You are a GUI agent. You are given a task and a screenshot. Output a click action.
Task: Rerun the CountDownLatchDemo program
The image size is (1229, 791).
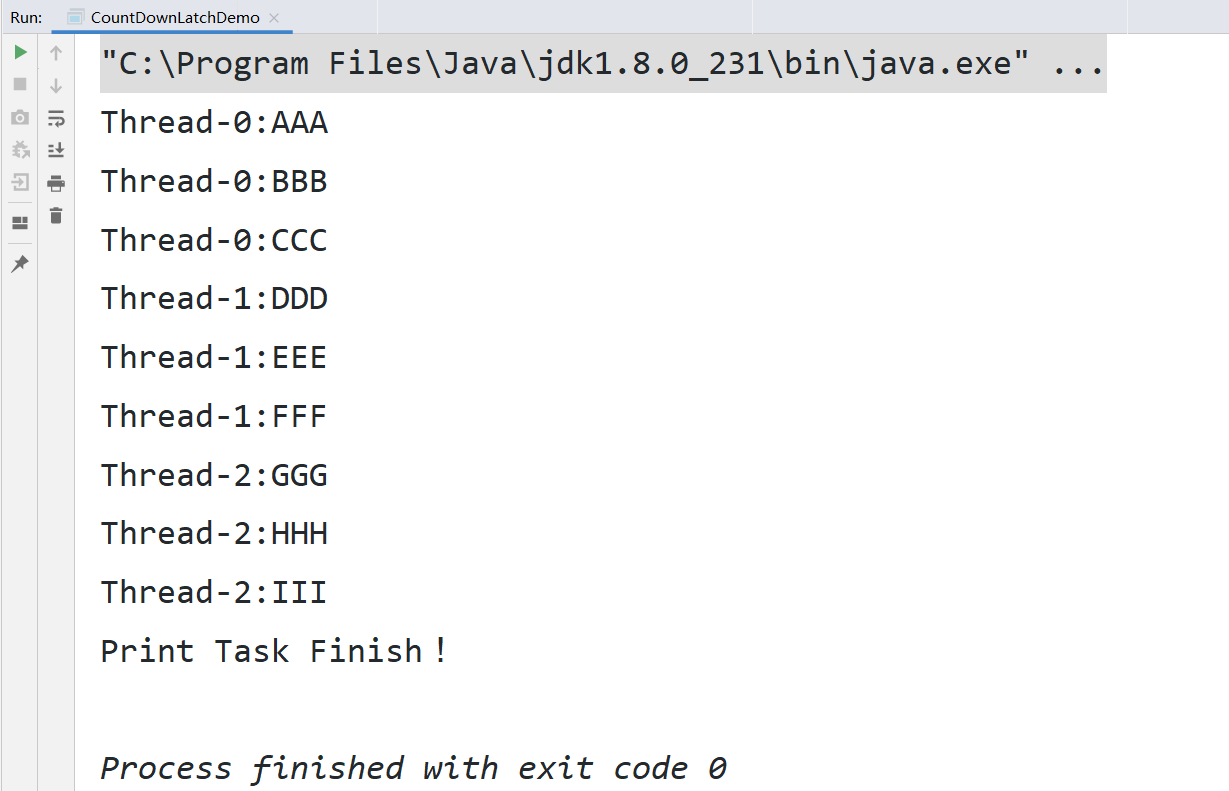(20, 52)
